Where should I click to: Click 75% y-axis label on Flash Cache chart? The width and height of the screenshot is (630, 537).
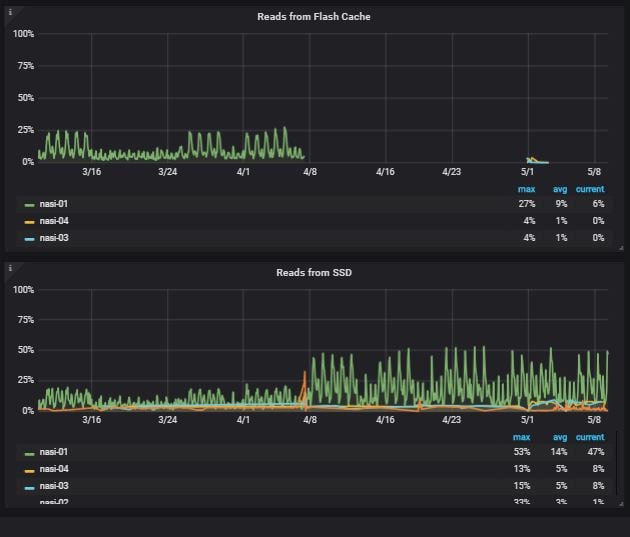26,66
